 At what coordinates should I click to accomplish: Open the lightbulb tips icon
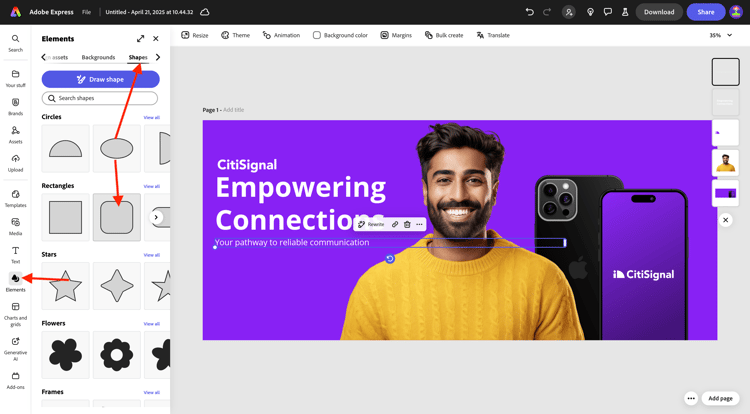point(590,12)
